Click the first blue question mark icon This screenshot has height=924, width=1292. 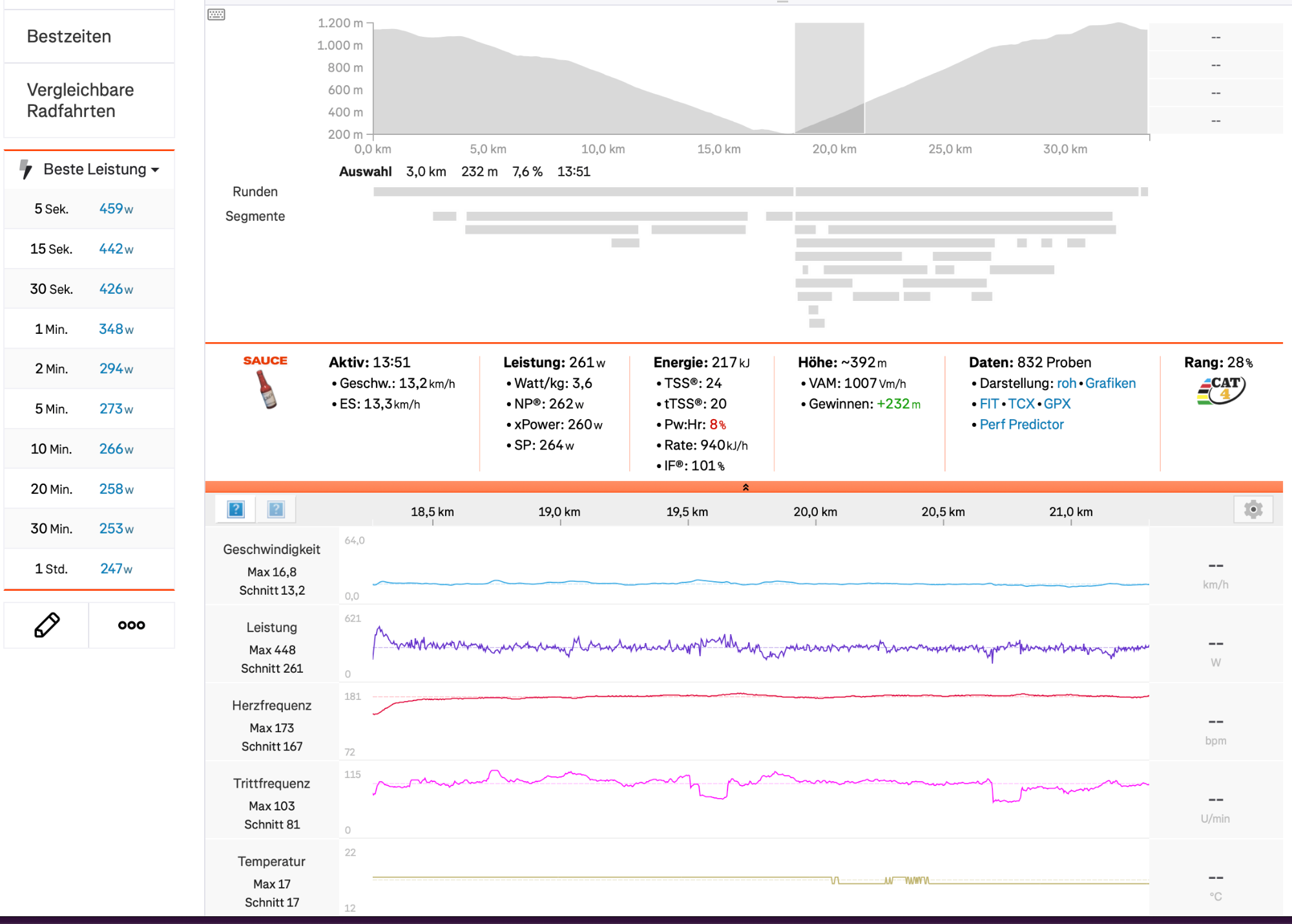tap(236, 509)
